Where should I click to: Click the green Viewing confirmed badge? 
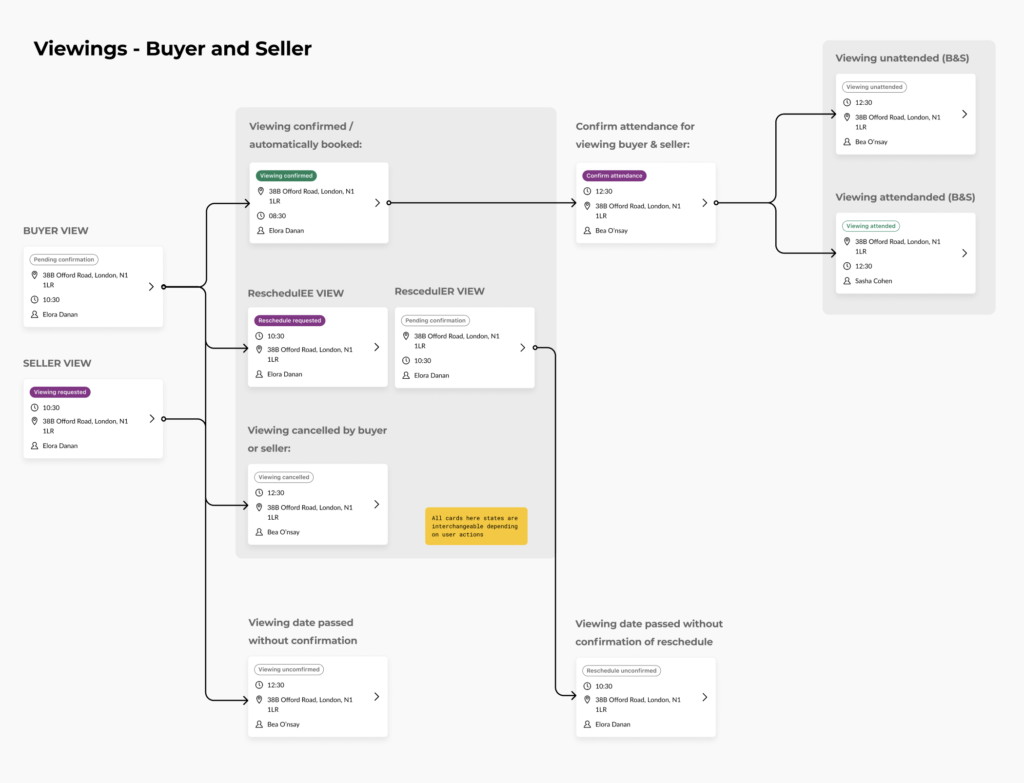tap(287, 175)
